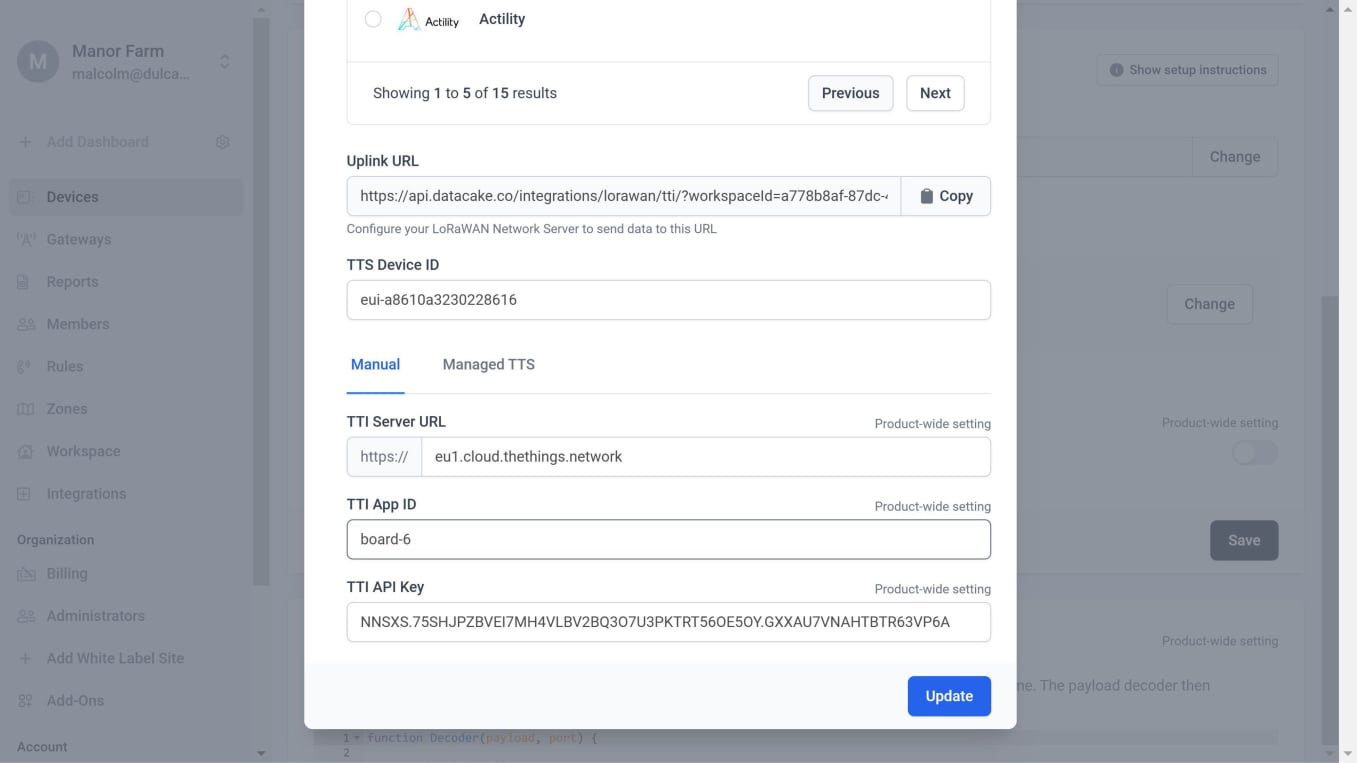Open the Rules section
This screenshot has width=1357, height=763.
click(65, 366)
